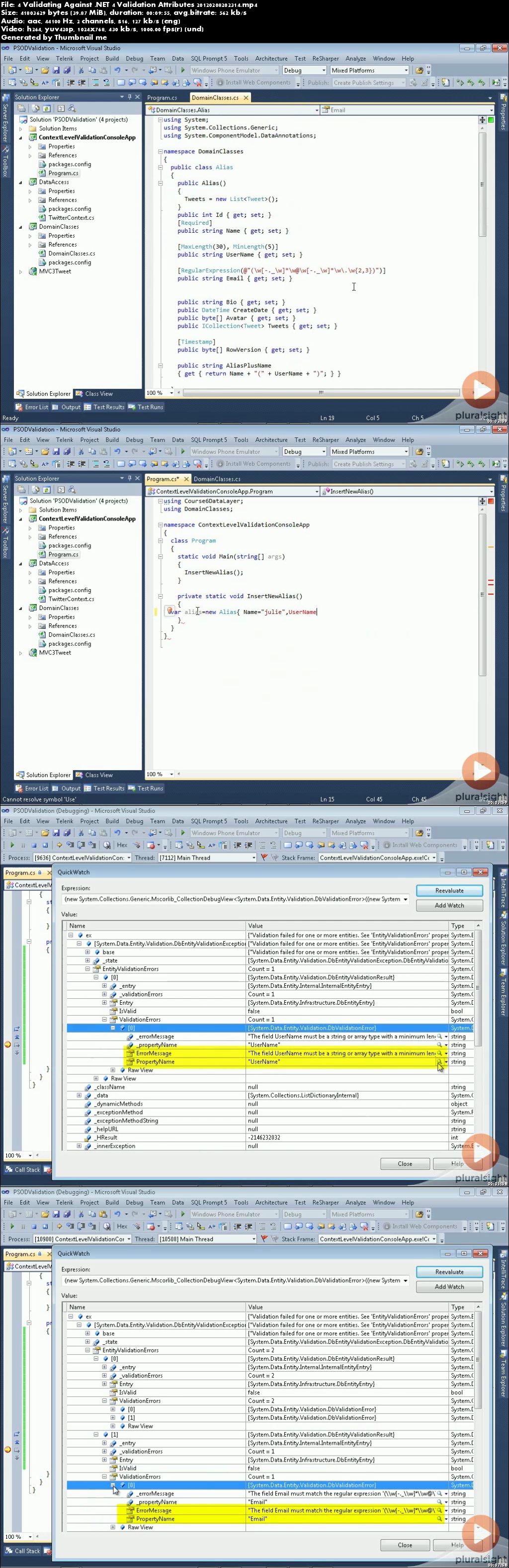Toggle Hex display in process 10900 debug toolbar
Viewport: 509px width, 1568px height.
coord(122,1226)
